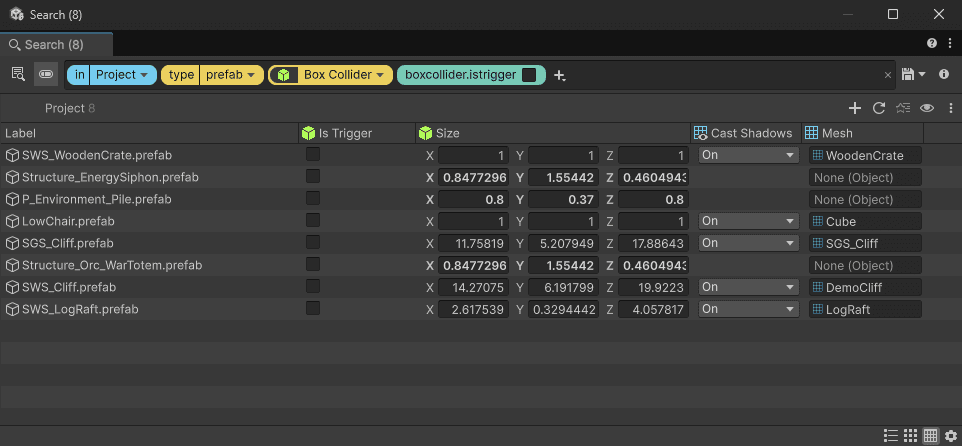Viewport: 962px width, 446px height.
Task: Enable Is Trigger for SWS_WoodenCrate.prefab
Action: 313,155
